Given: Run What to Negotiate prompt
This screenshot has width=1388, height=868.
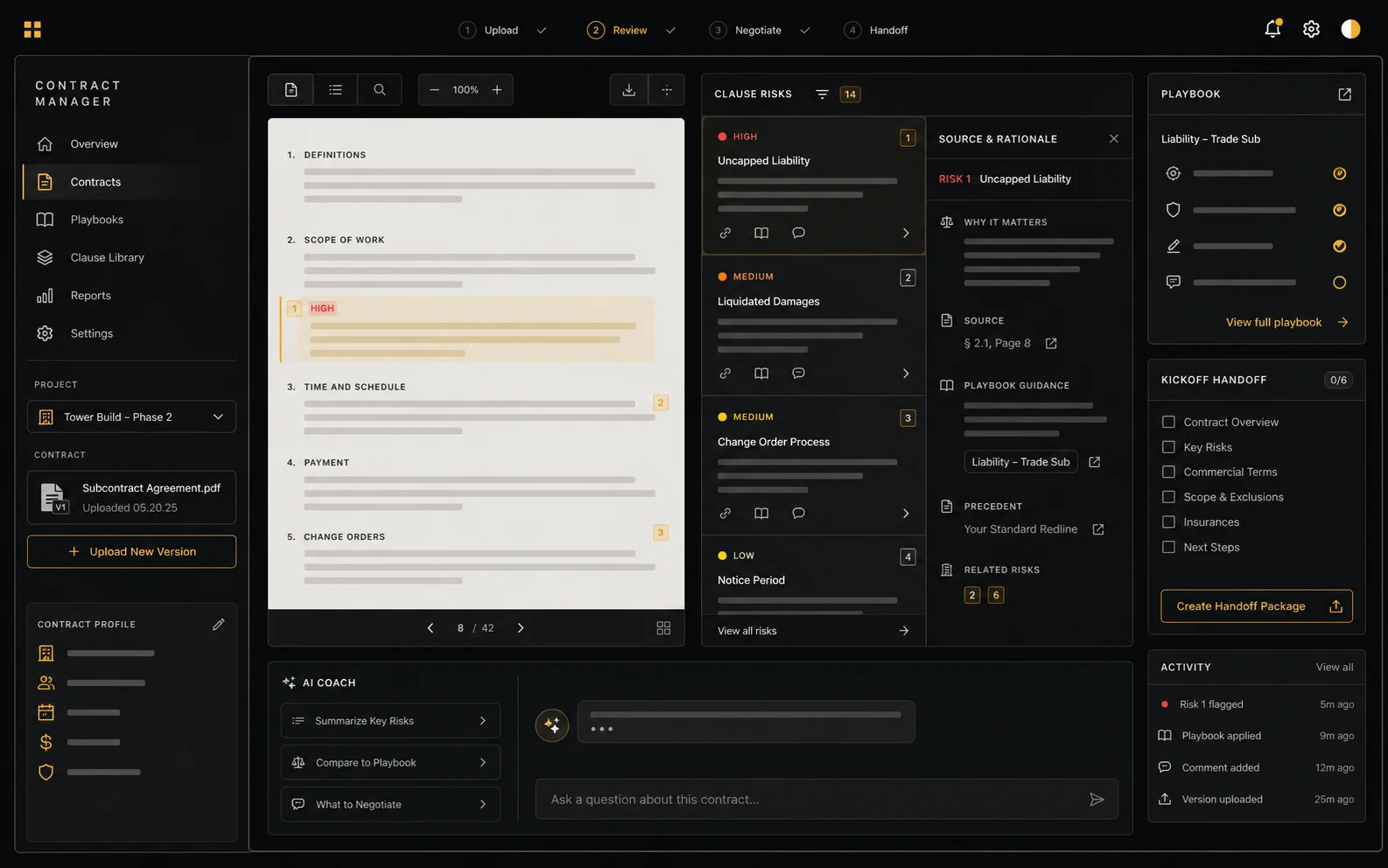Looking at the screenshot, I should (390, 804).
